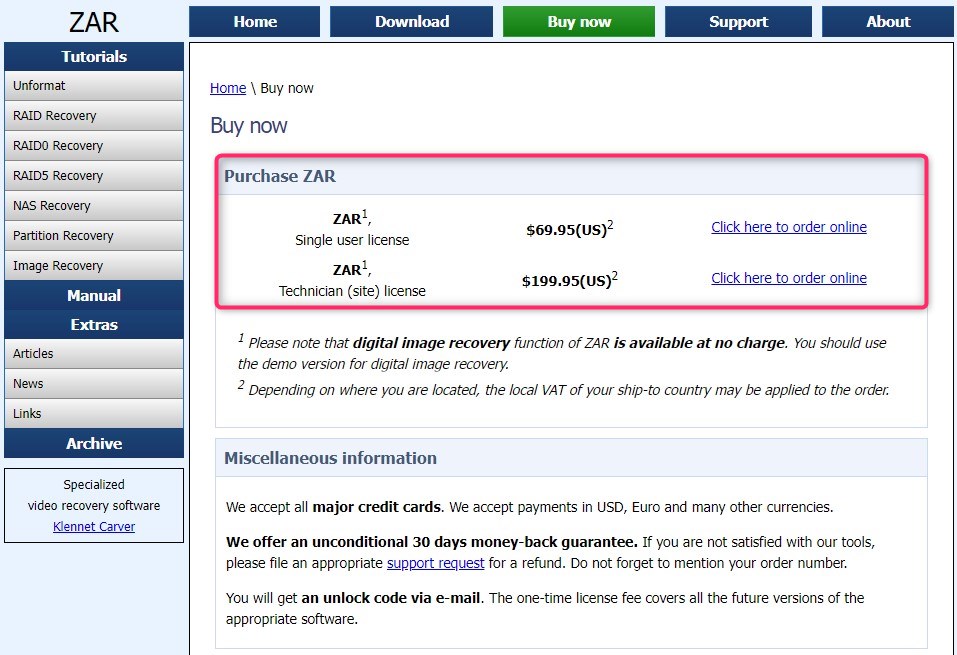Open the About navigation tab
The height and width of the screenshot is (655, 957).
888,21
